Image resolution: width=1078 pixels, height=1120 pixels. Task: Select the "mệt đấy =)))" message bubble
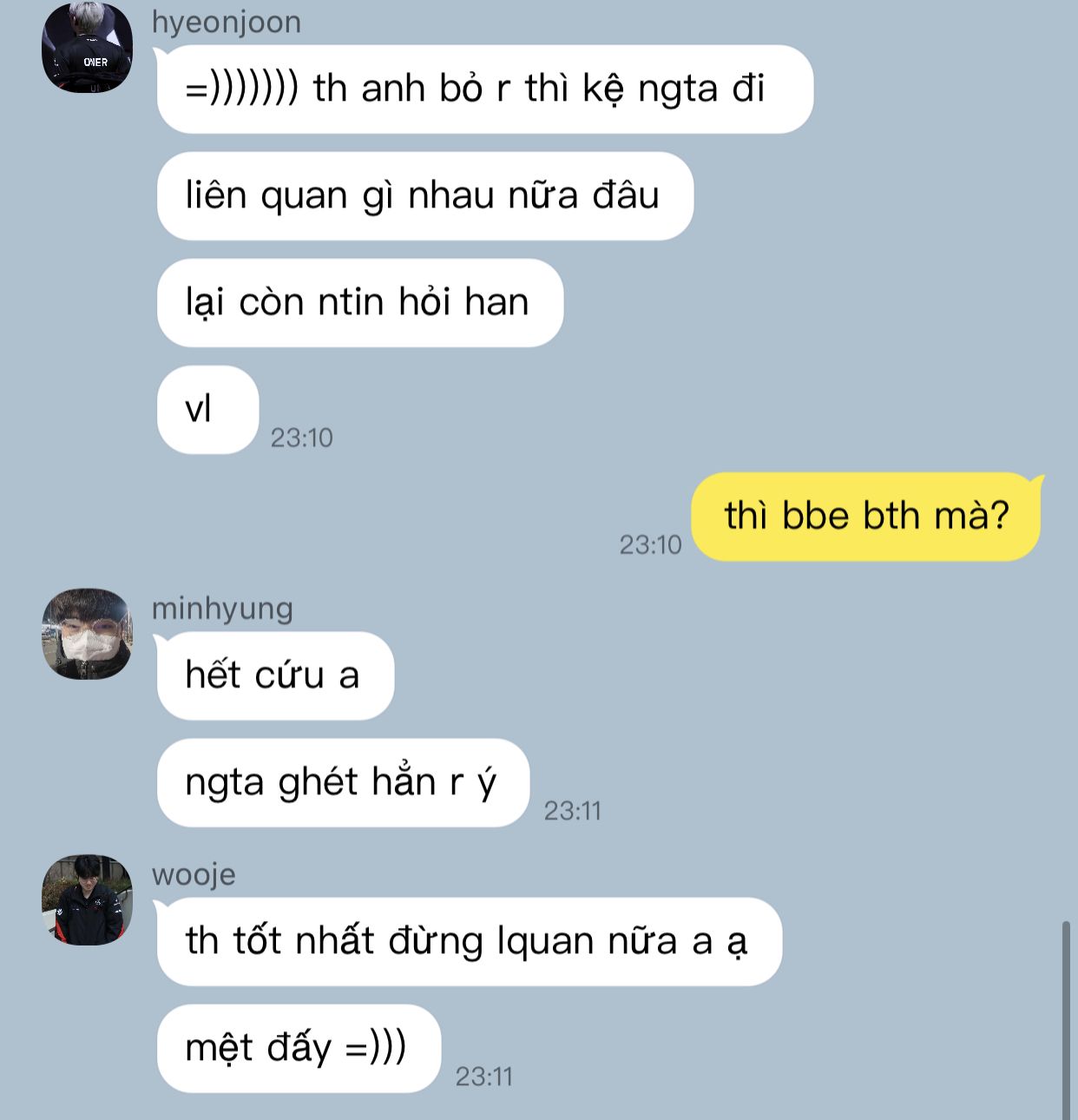coord(299,1048)
